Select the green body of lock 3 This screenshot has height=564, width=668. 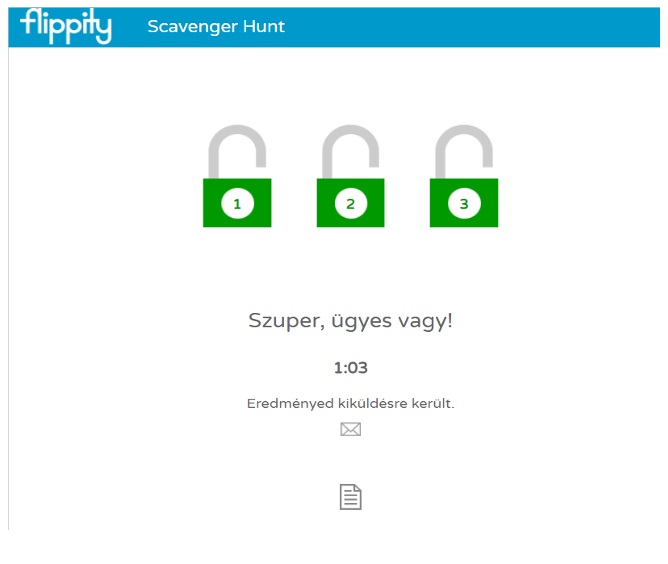coord(464,203)
